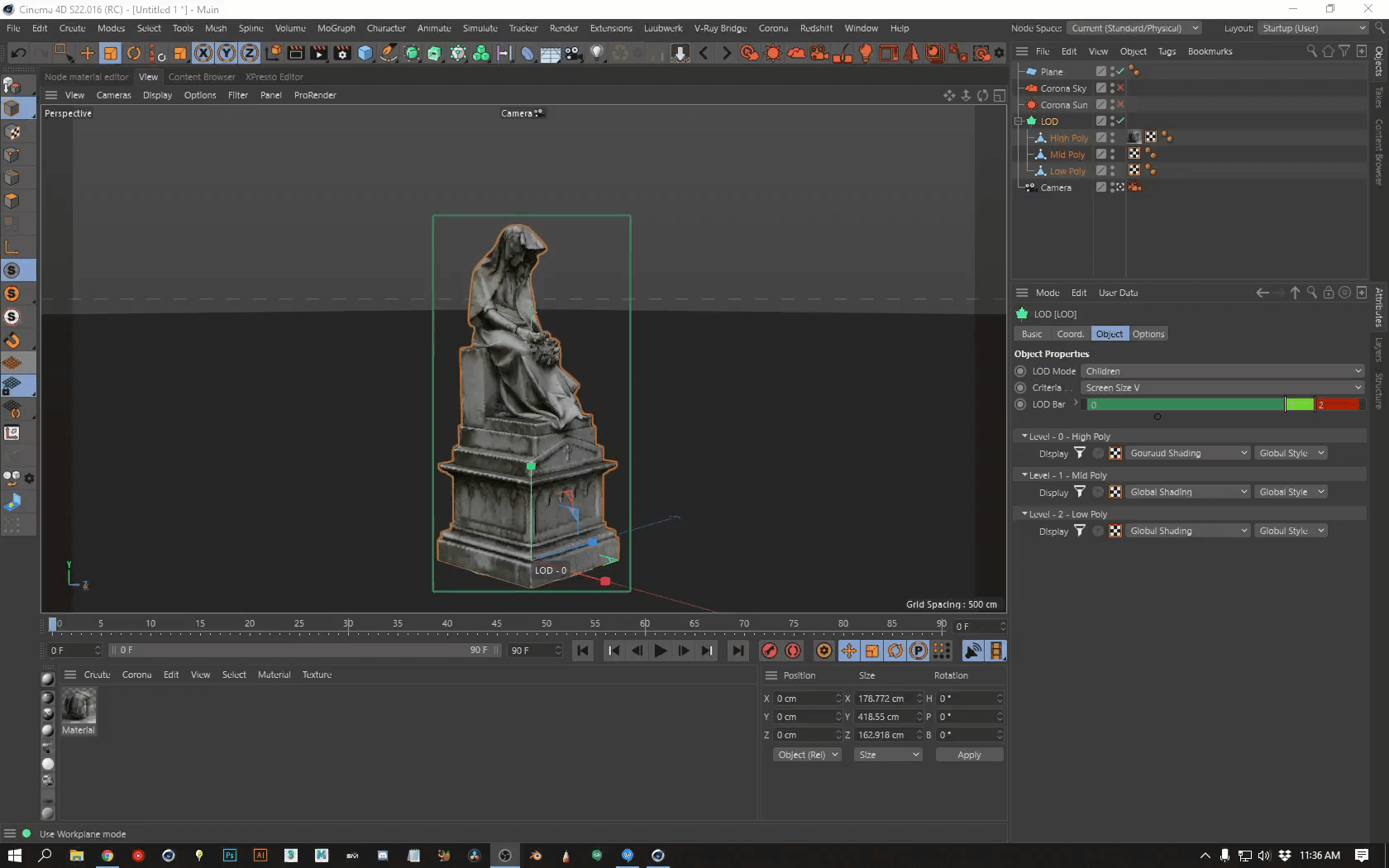Click the Size X input field
Viewport: 1389px width, 868px height.
[884, 699]
